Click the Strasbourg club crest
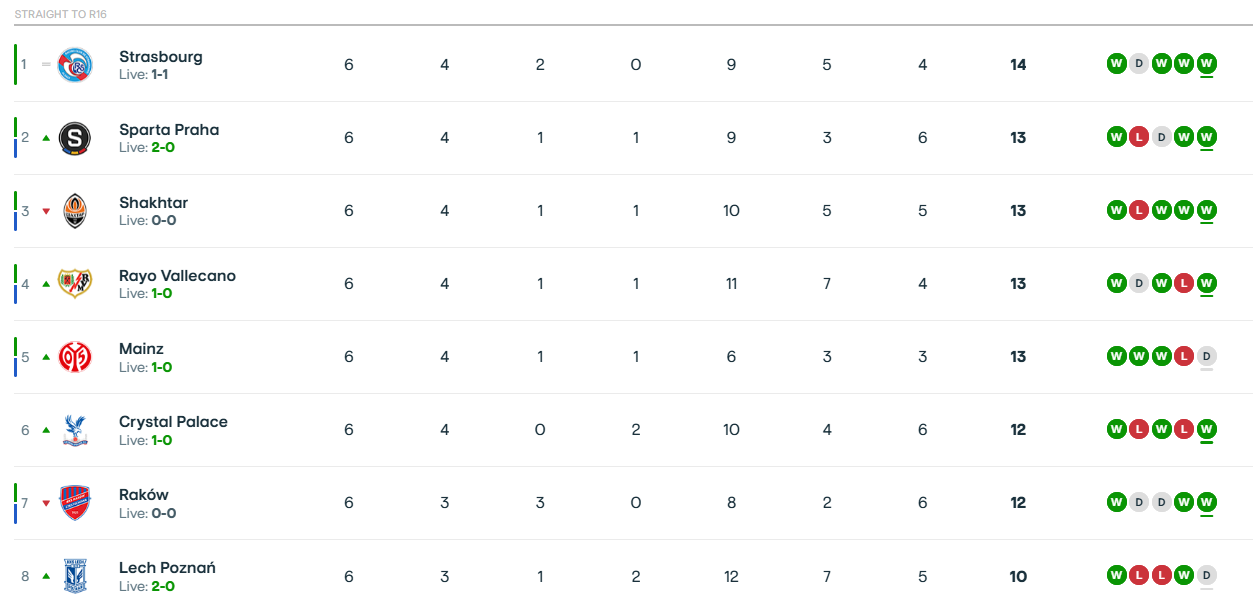This screenshot has height=615, width=1253. coord(75,65)
